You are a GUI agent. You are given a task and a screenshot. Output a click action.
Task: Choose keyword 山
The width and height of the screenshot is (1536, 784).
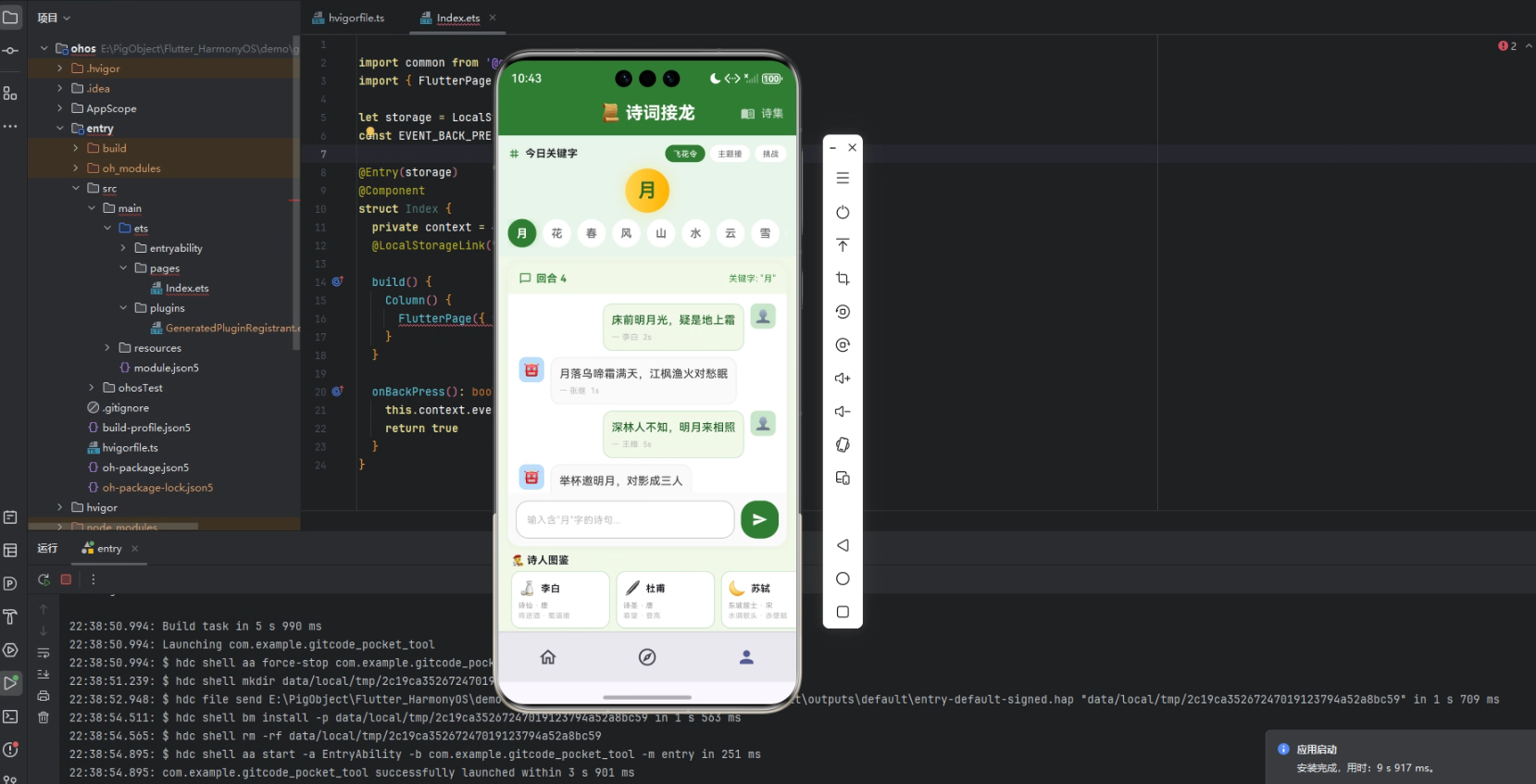(661, 233)
